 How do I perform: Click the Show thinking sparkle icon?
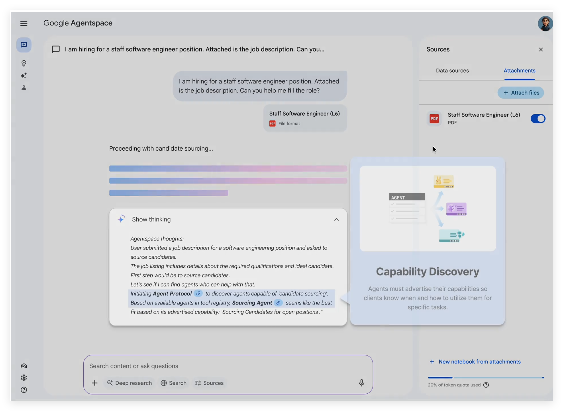121,219
